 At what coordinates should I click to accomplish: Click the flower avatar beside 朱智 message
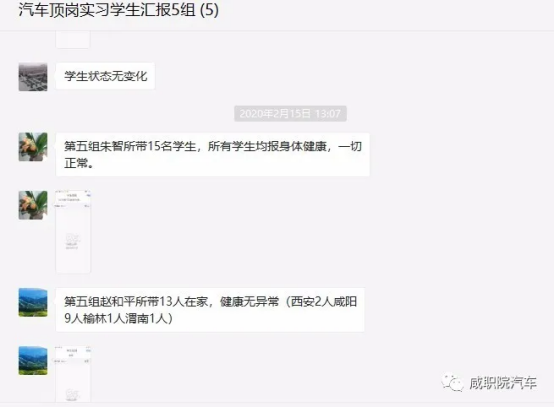(x=33, y=147)
